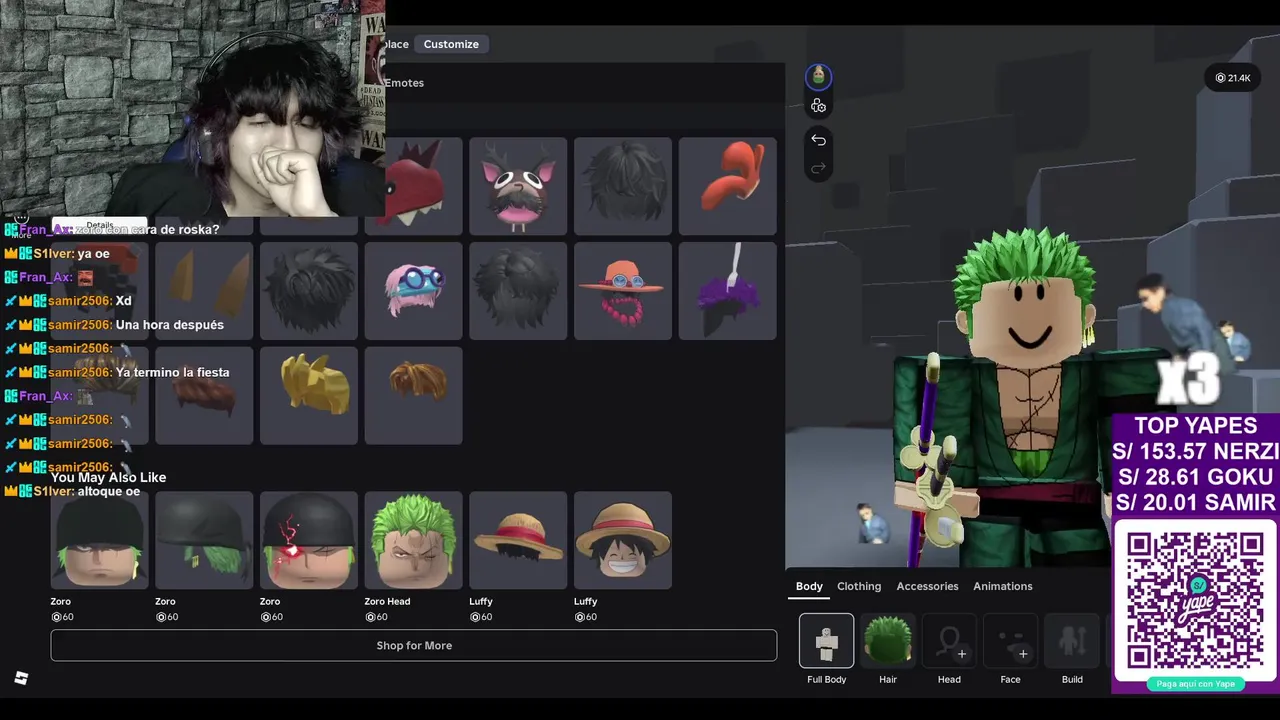Open the Accessories category tab
The image size is (1280, 720).
click(x=927, y=586)
